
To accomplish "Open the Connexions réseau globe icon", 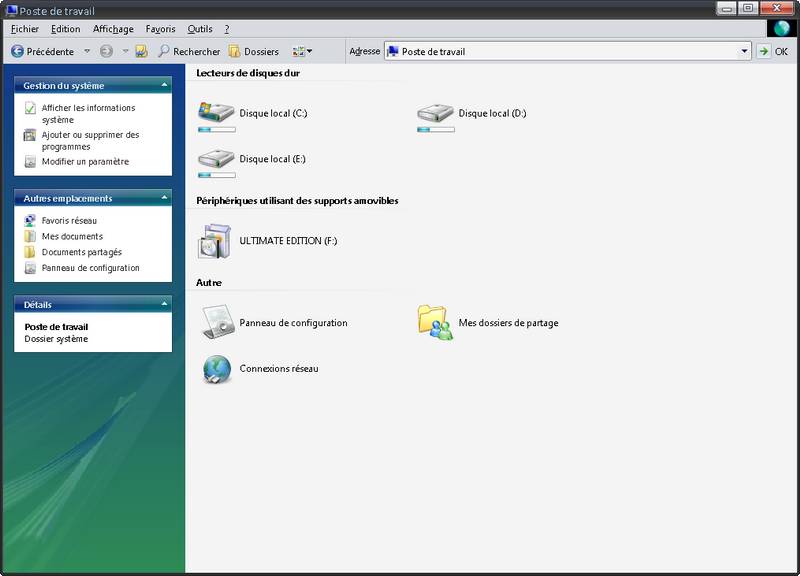I will [217, 369].
